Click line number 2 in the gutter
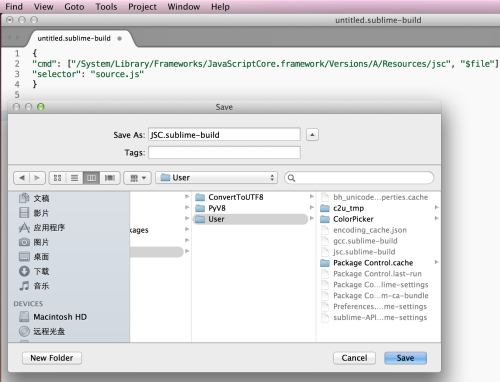 [x=17, y=64]
